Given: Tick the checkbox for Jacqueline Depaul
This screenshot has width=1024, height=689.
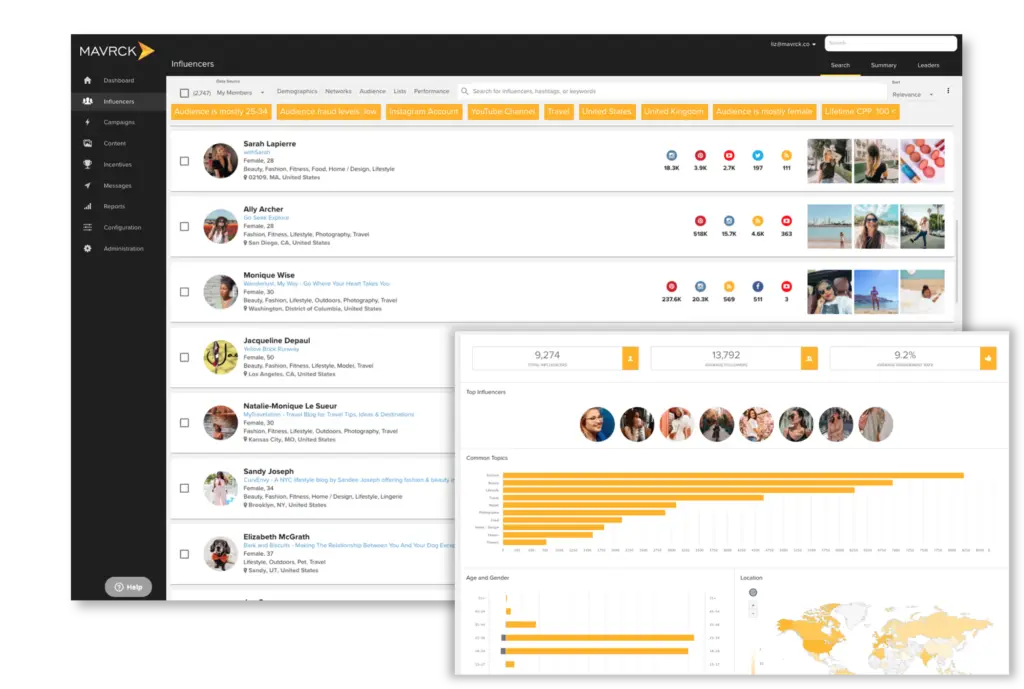Looking at the screenshot, I should point(184,357).
